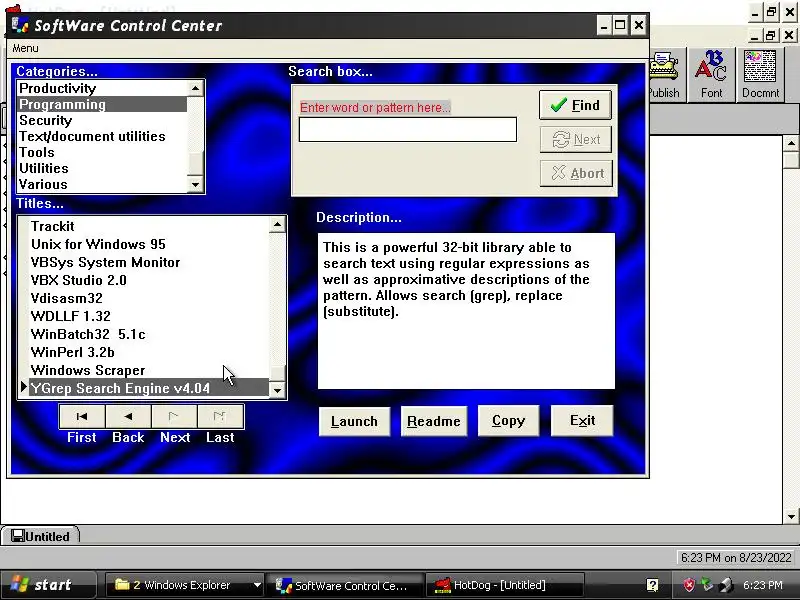Click the description text box

pos(466,311)
